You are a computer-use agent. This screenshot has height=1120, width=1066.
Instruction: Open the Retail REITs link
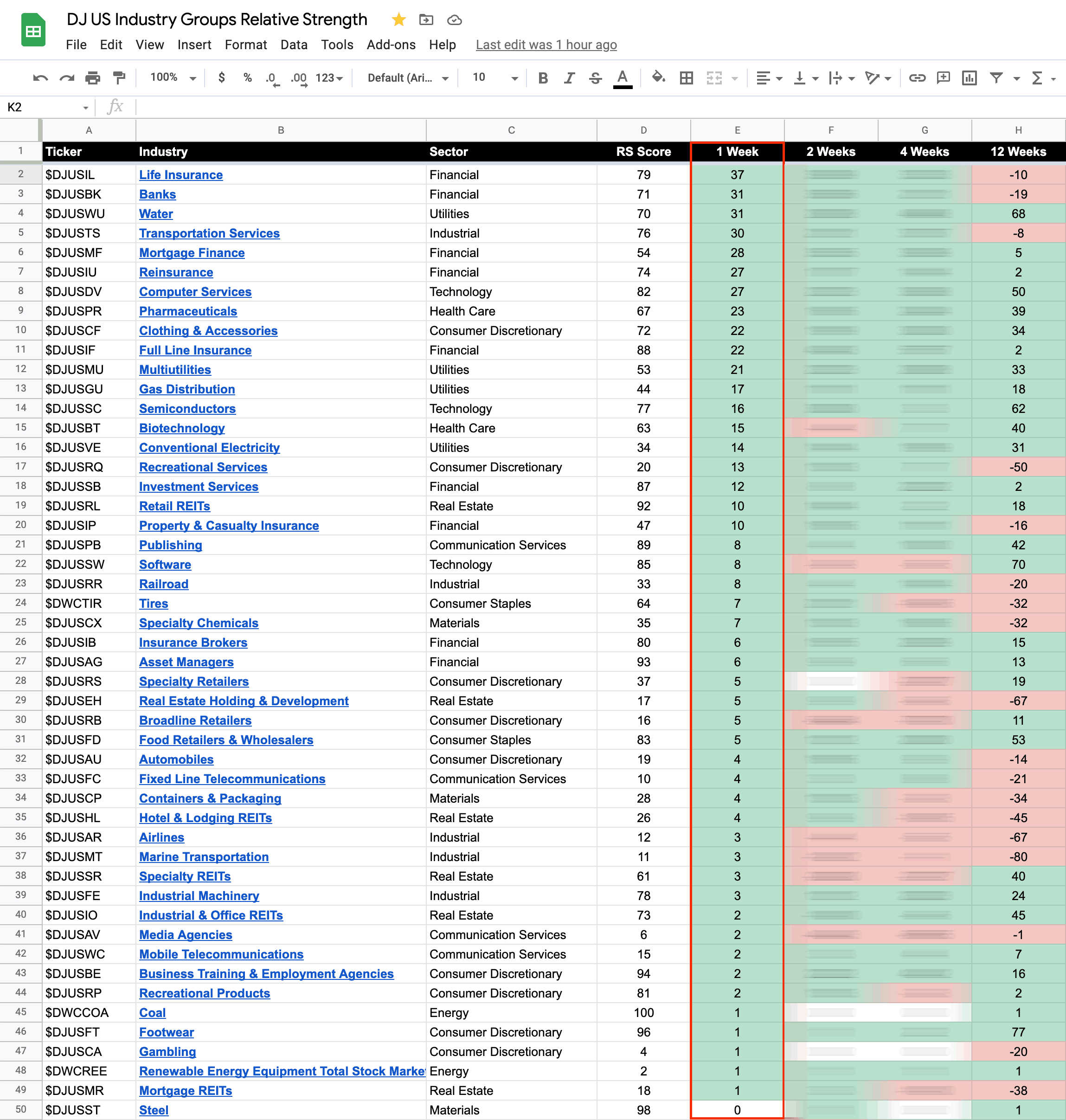(x=174, y=506)
